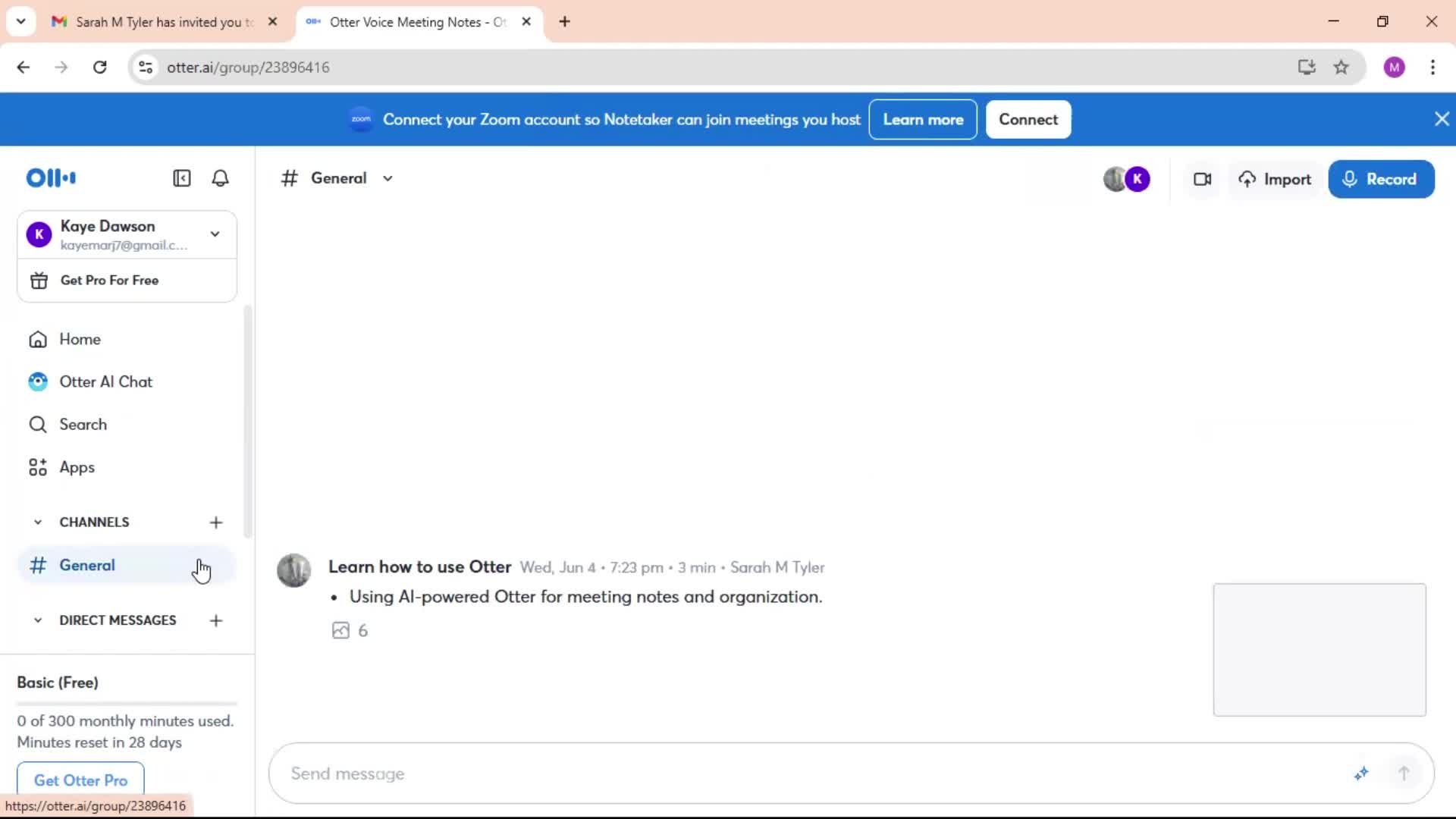Click the AI sparkle icon in message box
Viewport: 1456px width, 819px height.
(1361, 773)
